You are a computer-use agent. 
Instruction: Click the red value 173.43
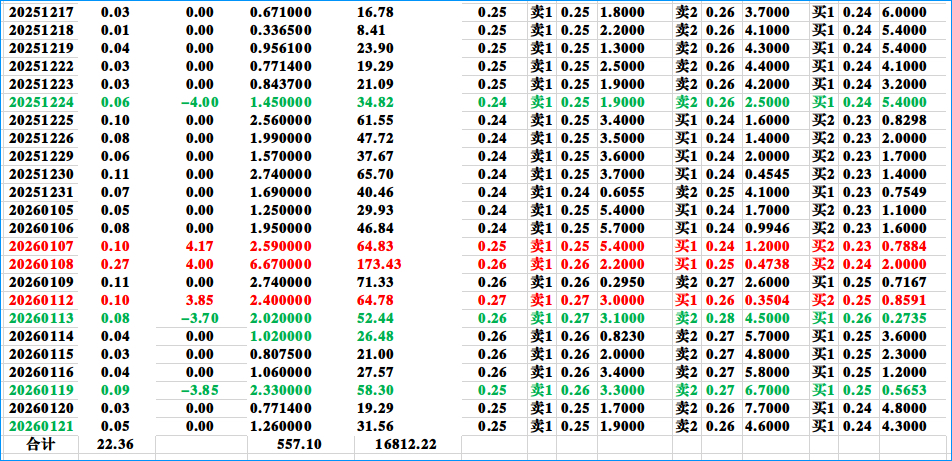379,265
